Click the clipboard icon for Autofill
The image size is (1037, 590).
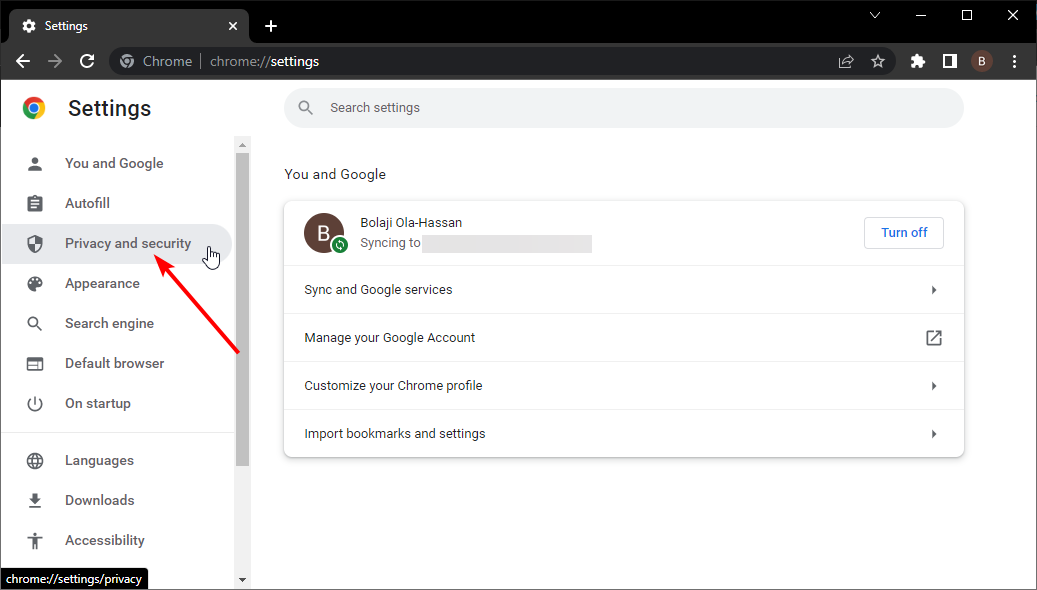(x=35, y=204)
